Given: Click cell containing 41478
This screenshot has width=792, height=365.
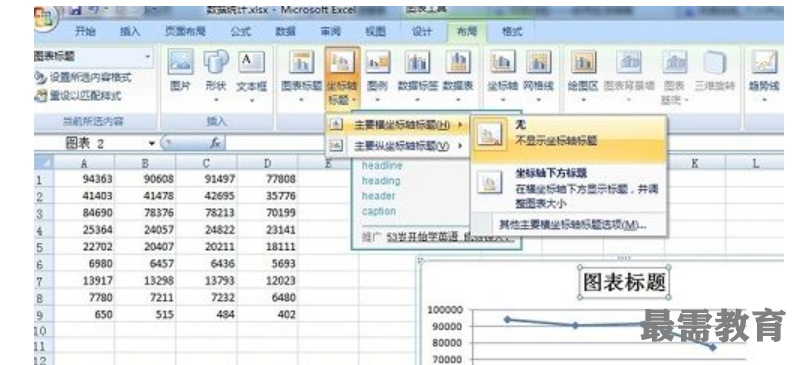Looking at the screenshot, I should click(x=145, y=196).
